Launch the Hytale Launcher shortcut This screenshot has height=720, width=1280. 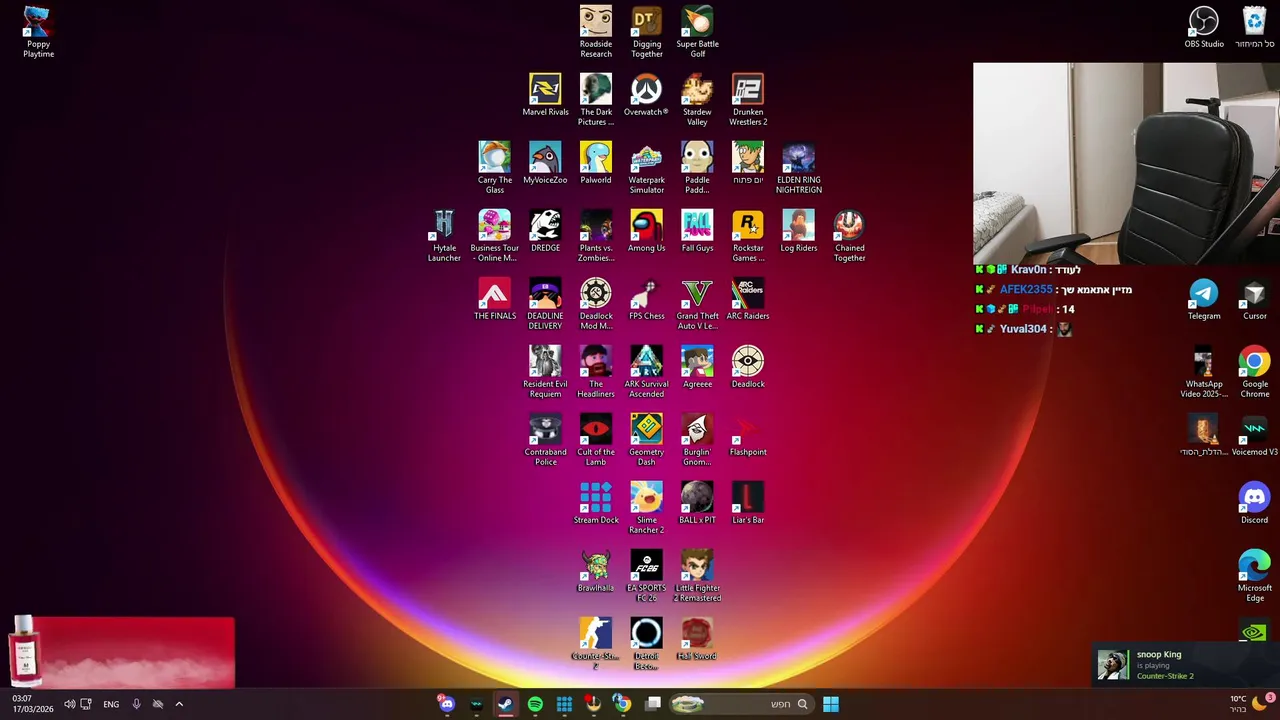(444, 236)
